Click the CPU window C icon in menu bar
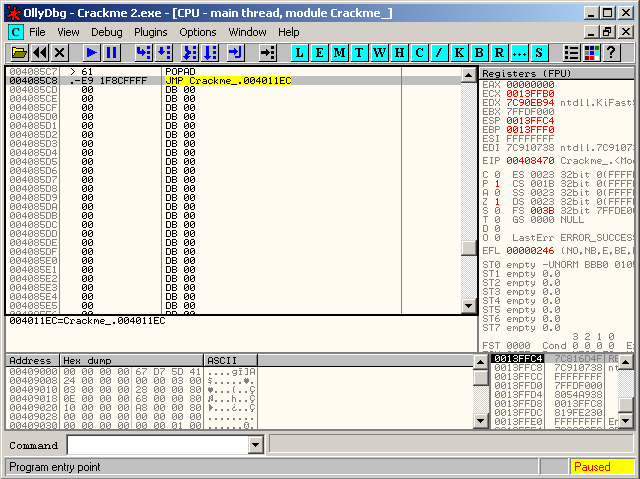 click(16, 32)
